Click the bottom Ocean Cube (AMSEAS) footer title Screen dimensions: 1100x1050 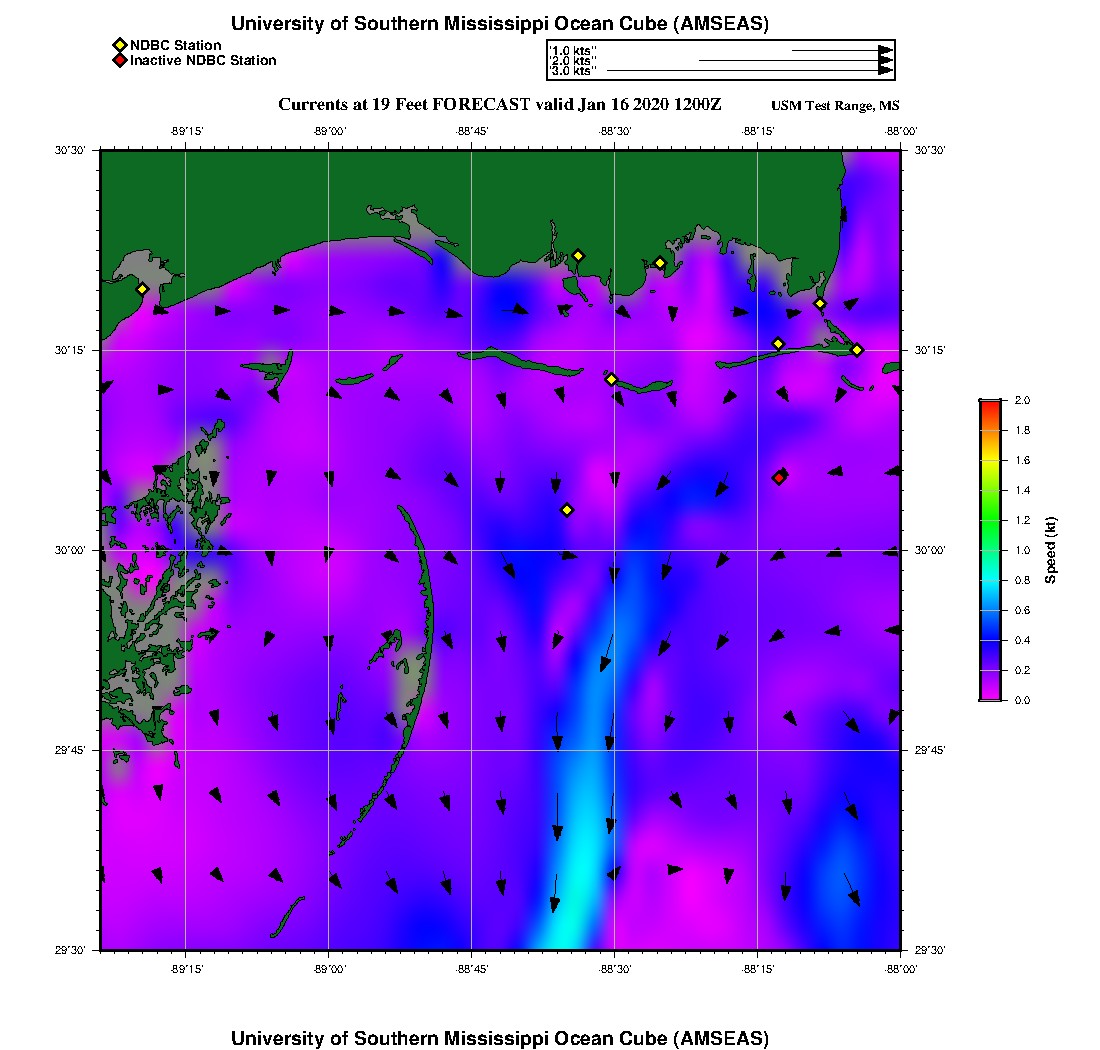pos(499,1037)
